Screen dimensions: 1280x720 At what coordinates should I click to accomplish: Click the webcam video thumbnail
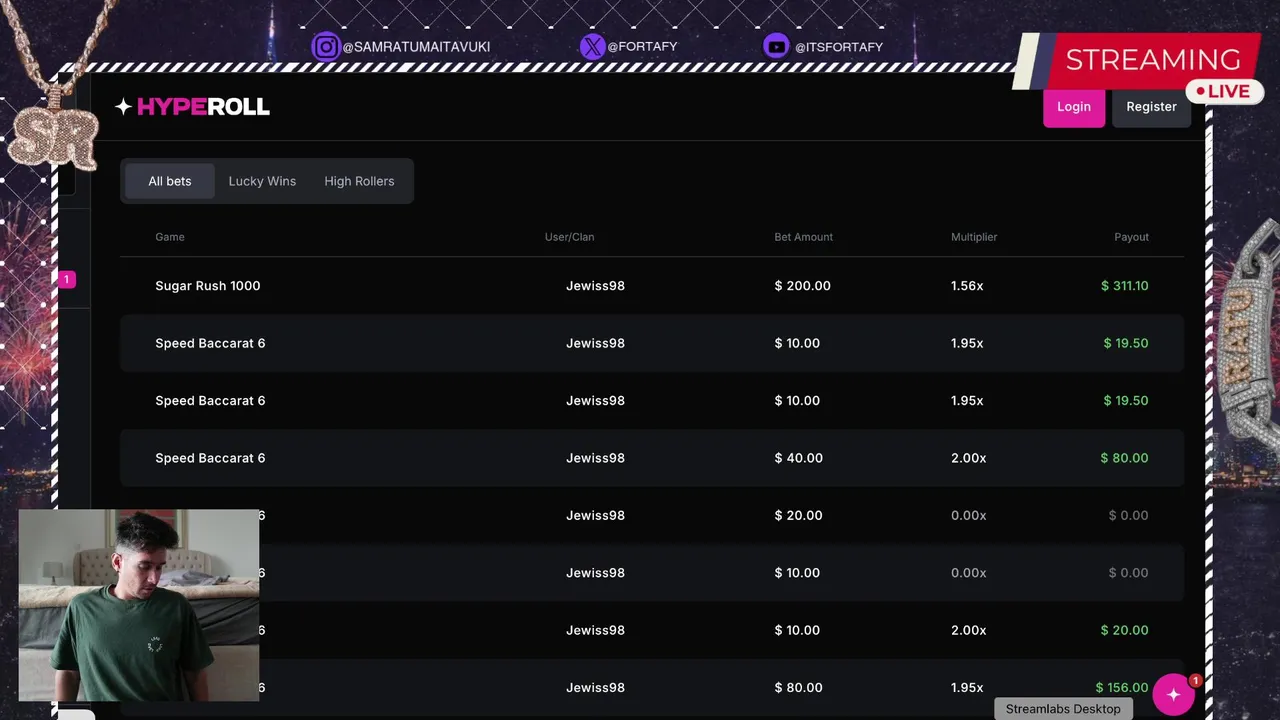pos(139,605)
